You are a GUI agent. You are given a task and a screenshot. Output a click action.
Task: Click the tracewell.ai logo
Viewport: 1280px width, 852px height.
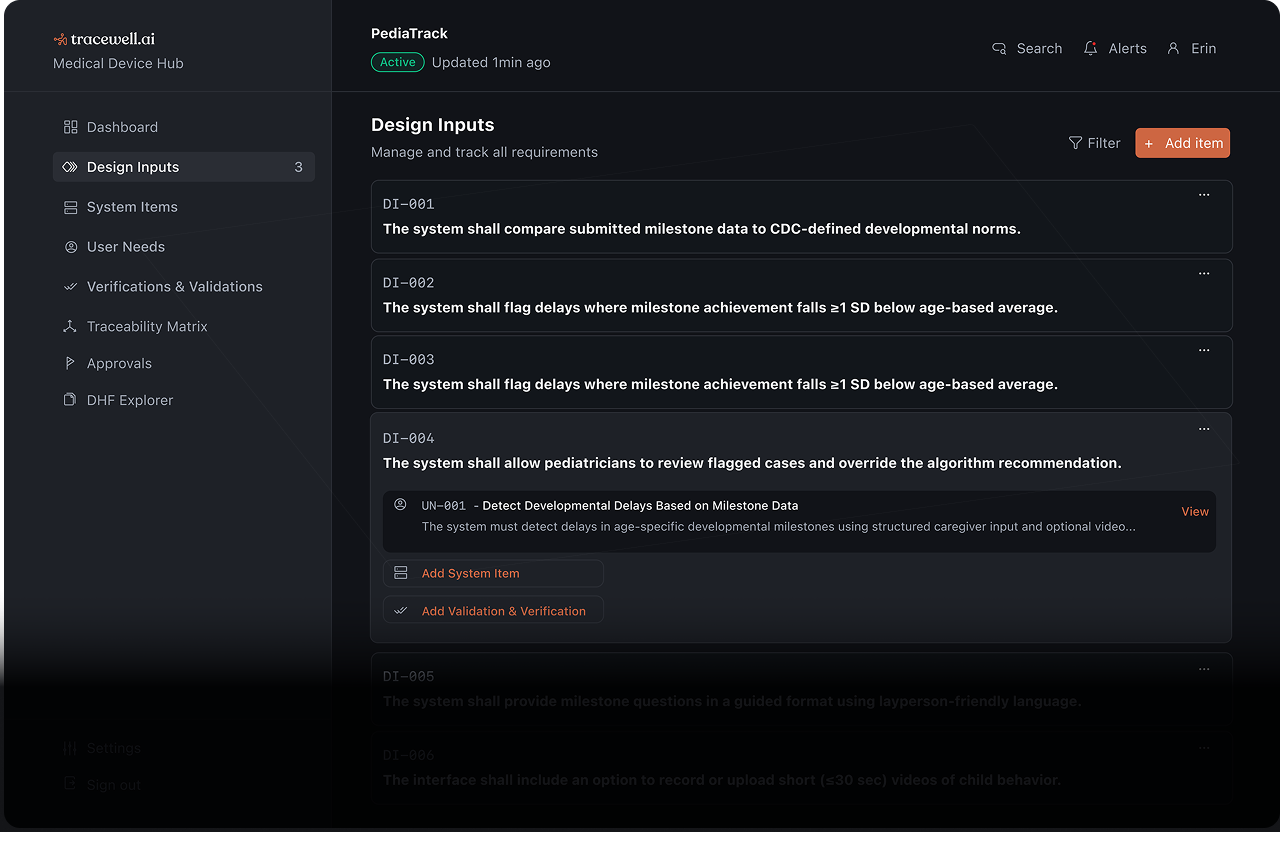pos(104,38)
